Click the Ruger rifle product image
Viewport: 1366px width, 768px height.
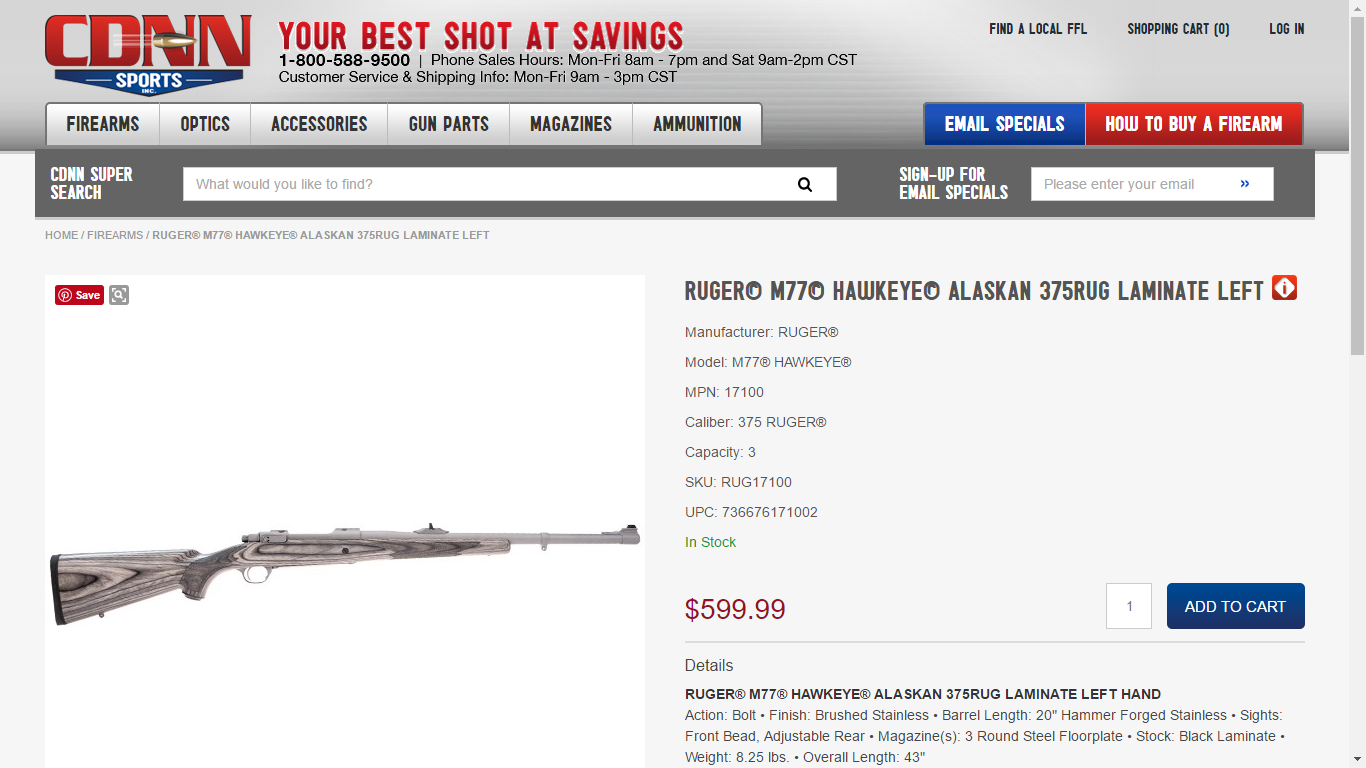tap(345, 565)
